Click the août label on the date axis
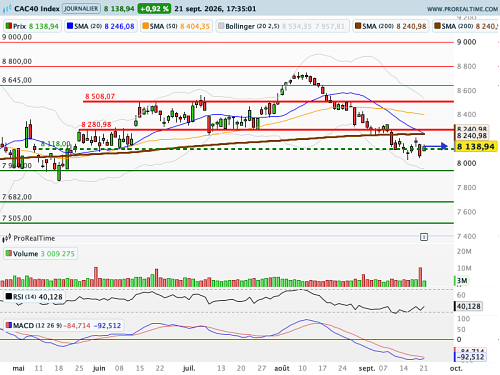This screenshot has height=375, width=500. (x=282, y=368)
